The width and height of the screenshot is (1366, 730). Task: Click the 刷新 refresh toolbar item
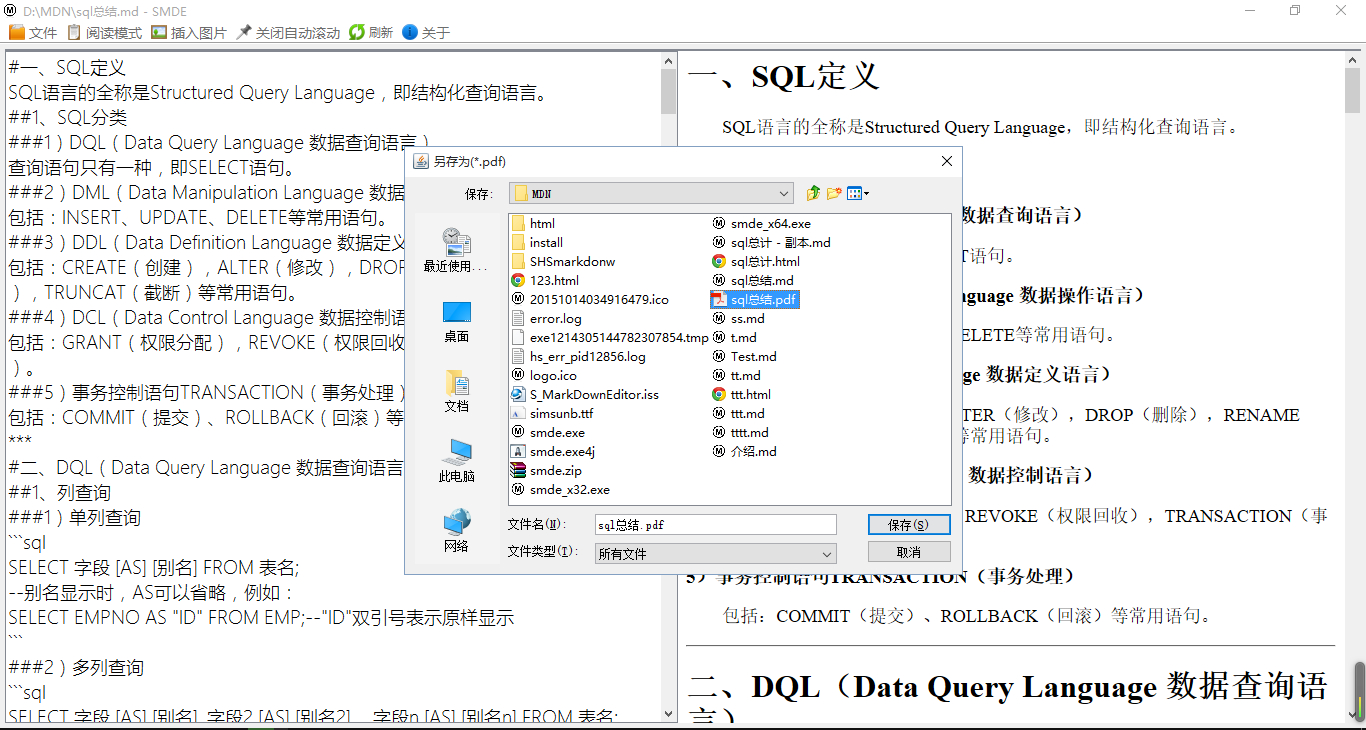point(371,33)
